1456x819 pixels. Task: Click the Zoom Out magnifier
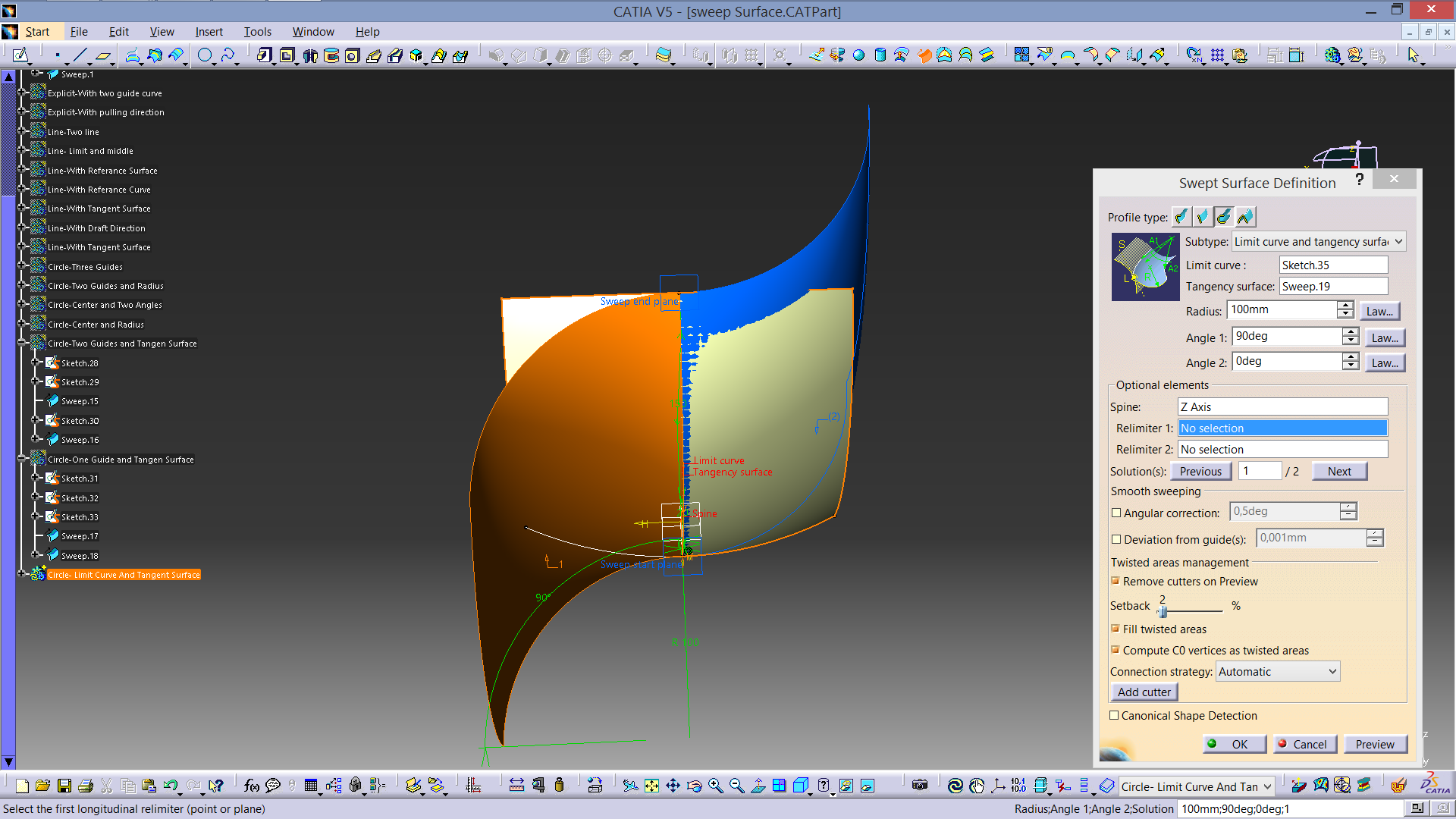tap(736, 786)
